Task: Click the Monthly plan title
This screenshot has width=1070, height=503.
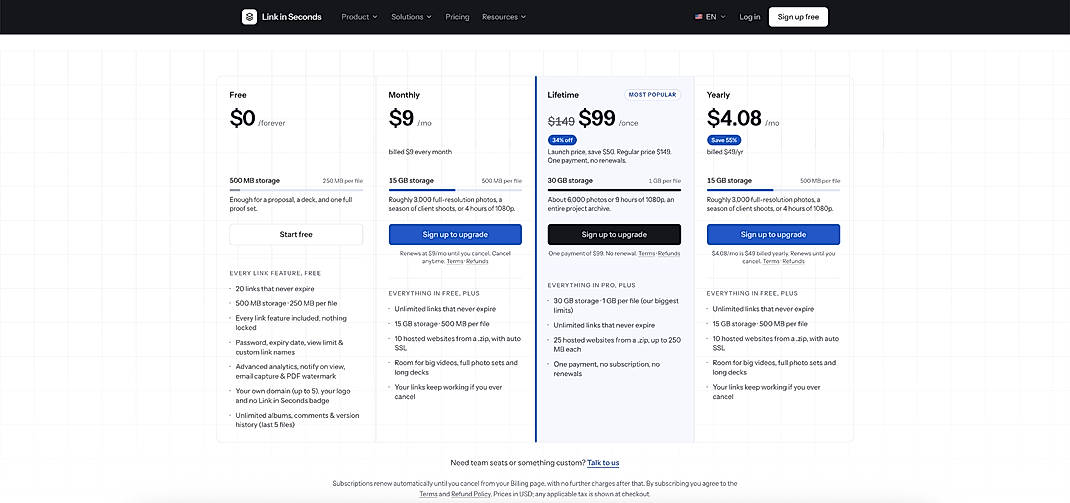Action: pyautogui.click(x=404, y=95)
